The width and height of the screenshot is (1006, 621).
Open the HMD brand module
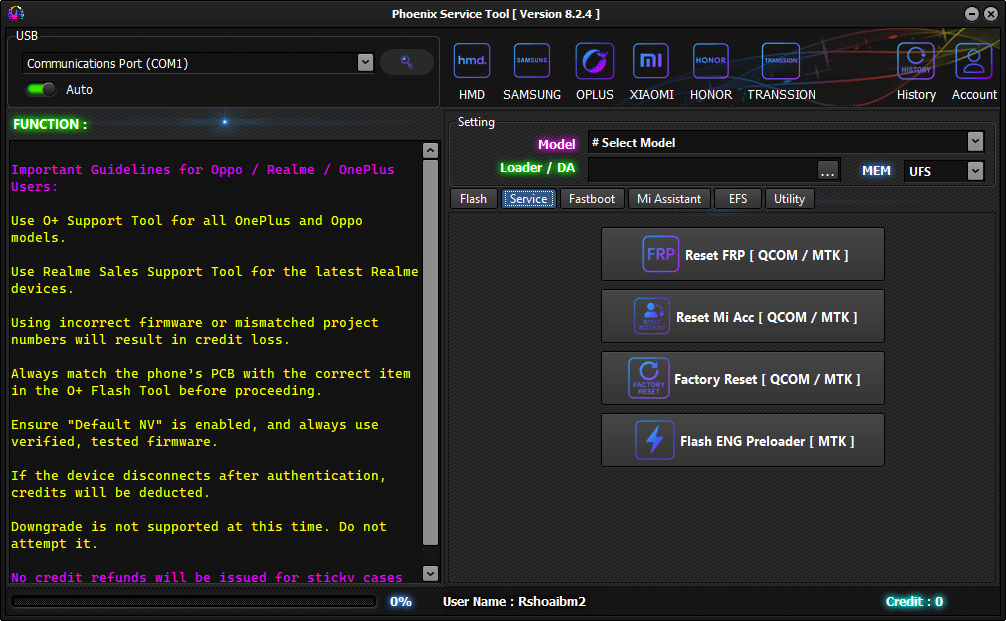coord(472,62)
